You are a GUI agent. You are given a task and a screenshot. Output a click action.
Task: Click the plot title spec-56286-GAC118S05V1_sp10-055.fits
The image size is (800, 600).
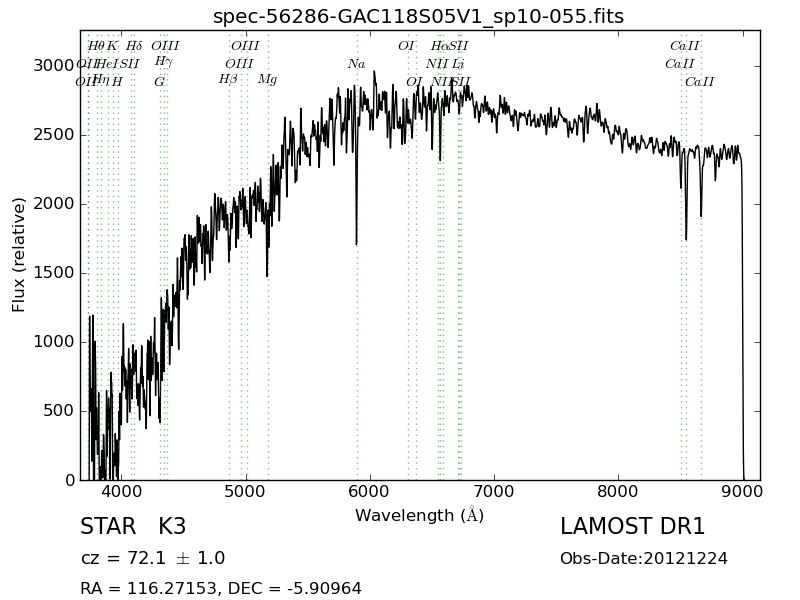click(418, 16)
